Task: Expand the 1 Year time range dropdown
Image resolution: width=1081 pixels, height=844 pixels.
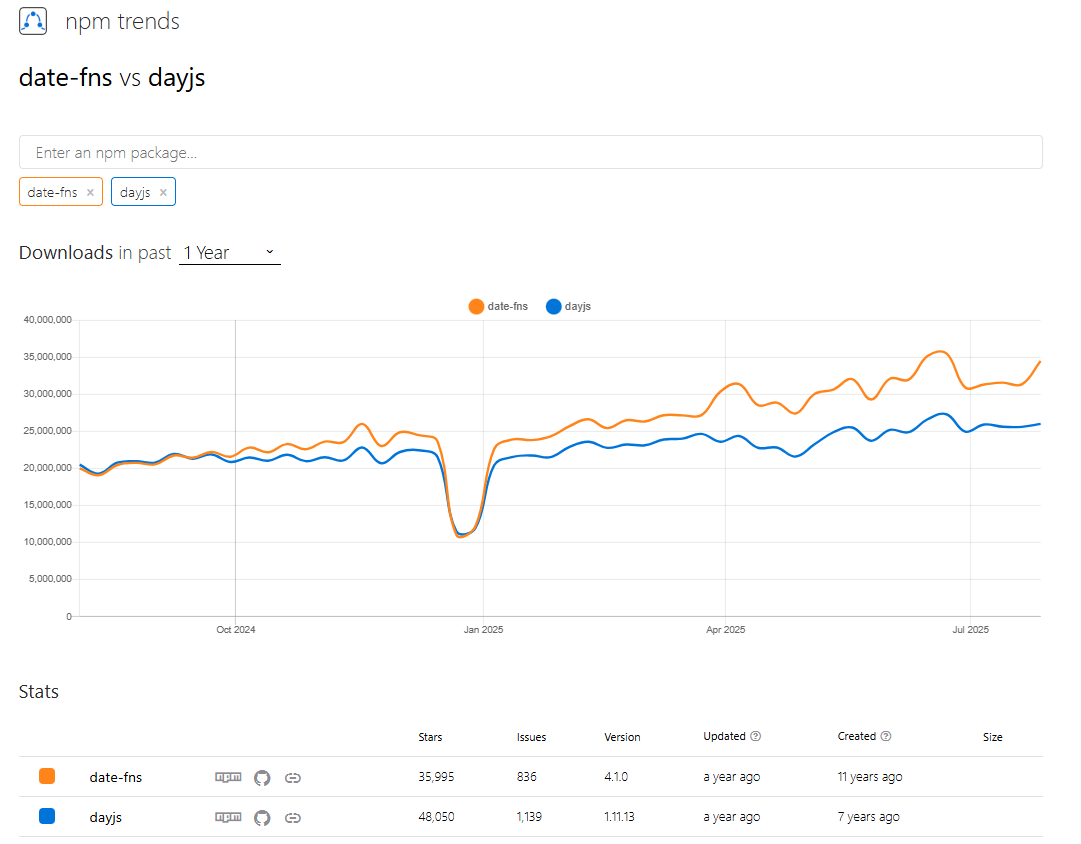Action: (229, 253)
